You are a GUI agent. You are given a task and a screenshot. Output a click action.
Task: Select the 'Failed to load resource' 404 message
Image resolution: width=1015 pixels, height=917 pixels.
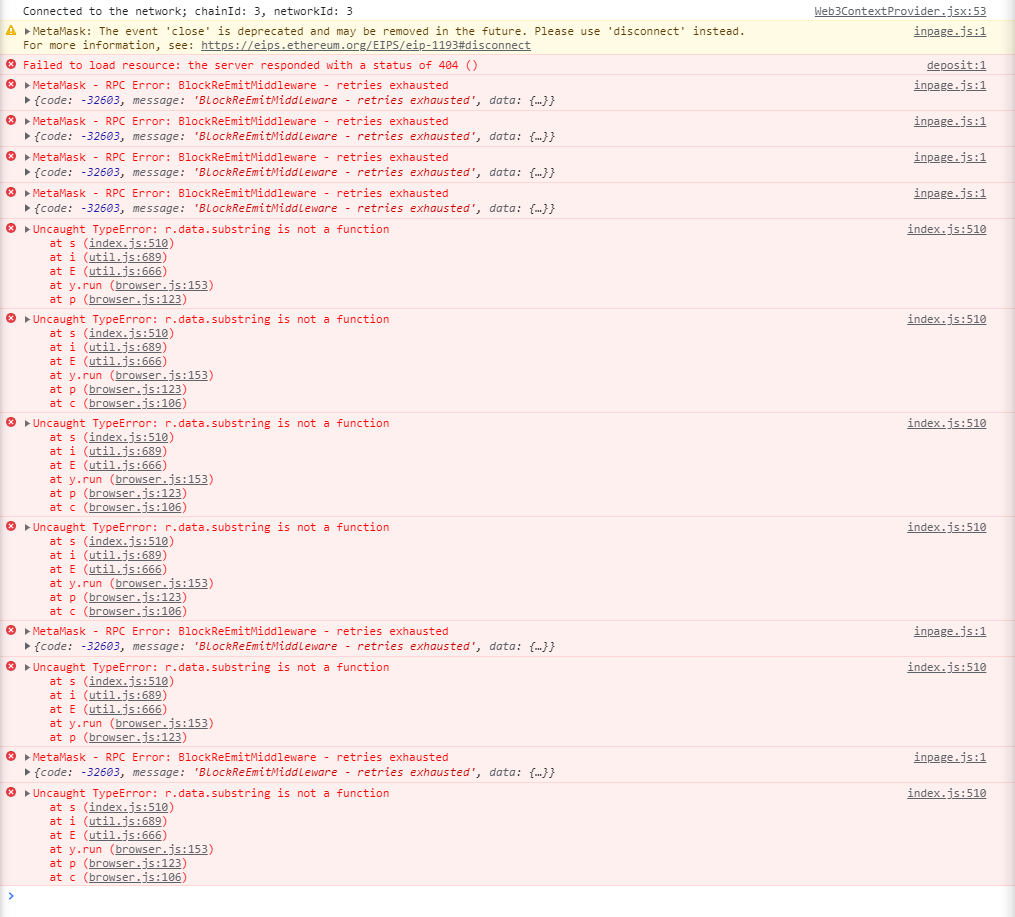tap(250, 65)
